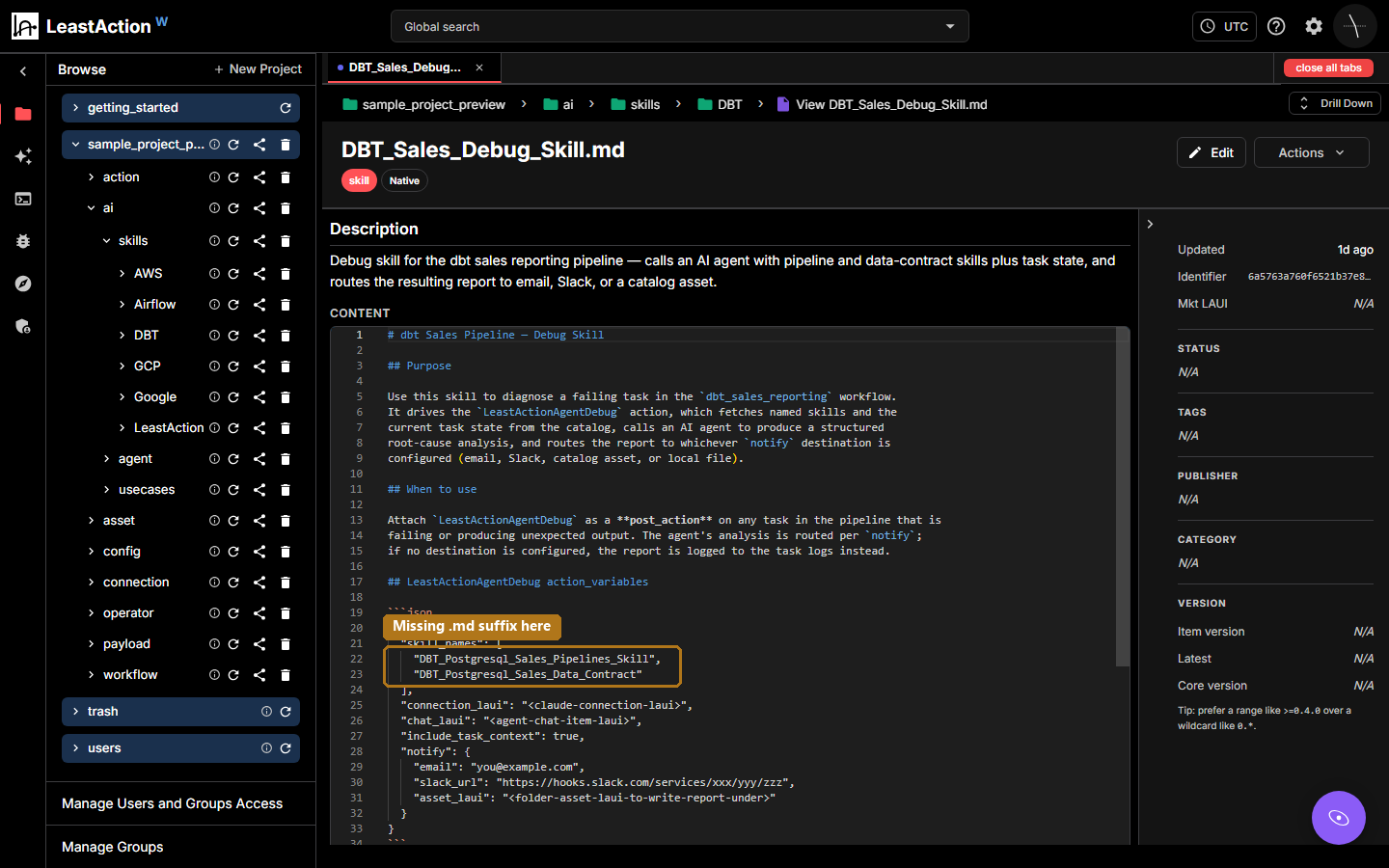Open the shield admin icon in left rail
Screen dimensions: 1389x868
[23, 326]
